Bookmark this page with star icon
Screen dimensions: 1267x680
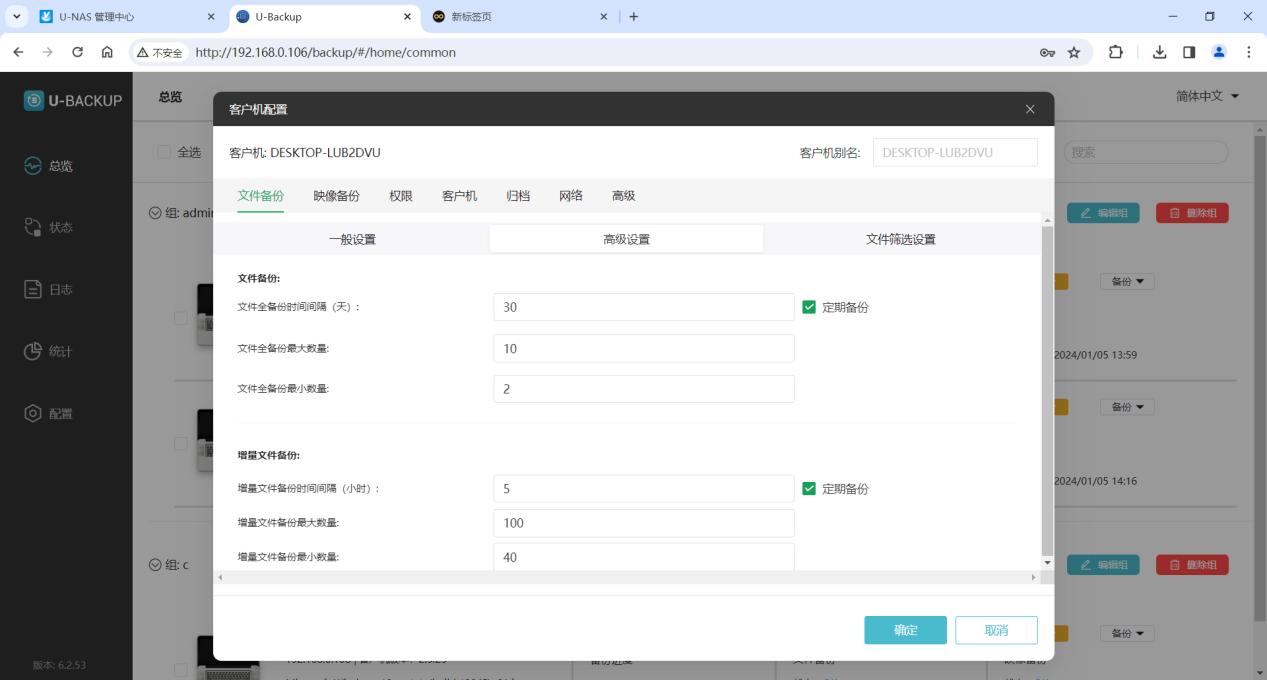1074,53
